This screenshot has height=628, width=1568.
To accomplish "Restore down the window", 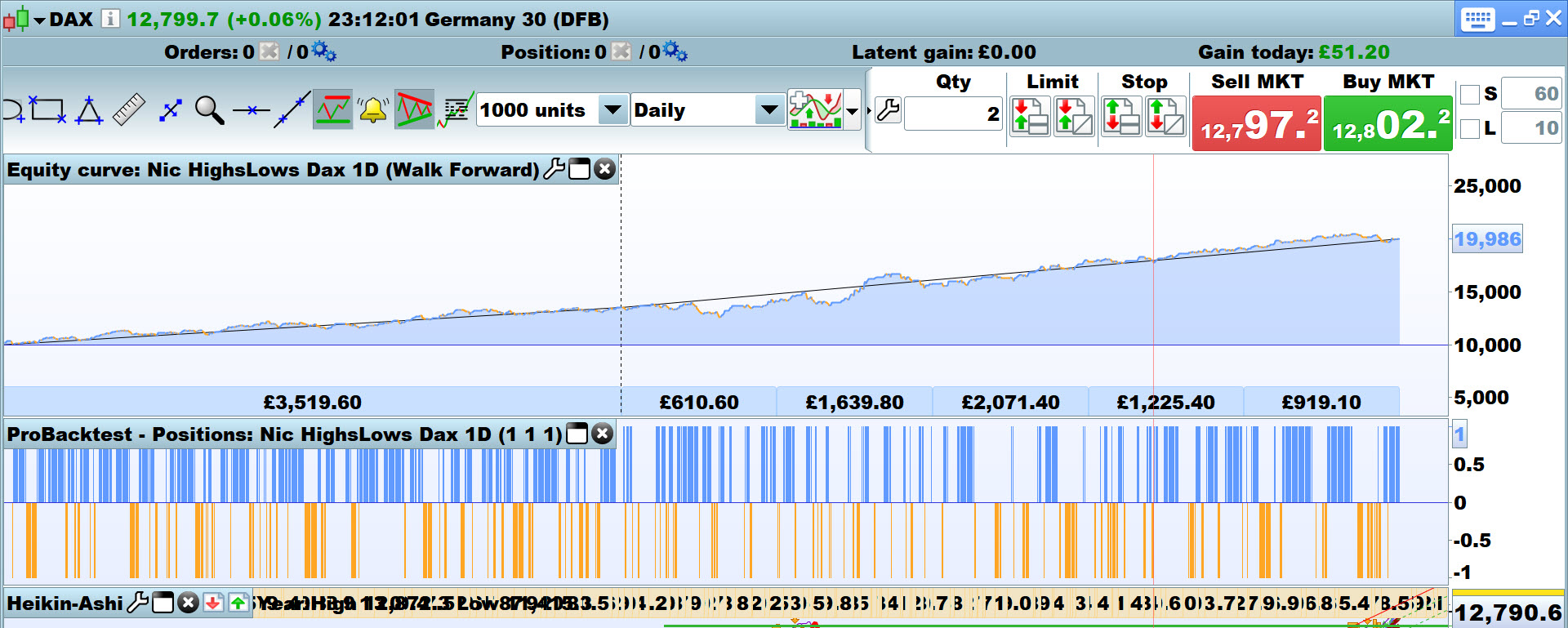I will click(x=1531, y=18).
